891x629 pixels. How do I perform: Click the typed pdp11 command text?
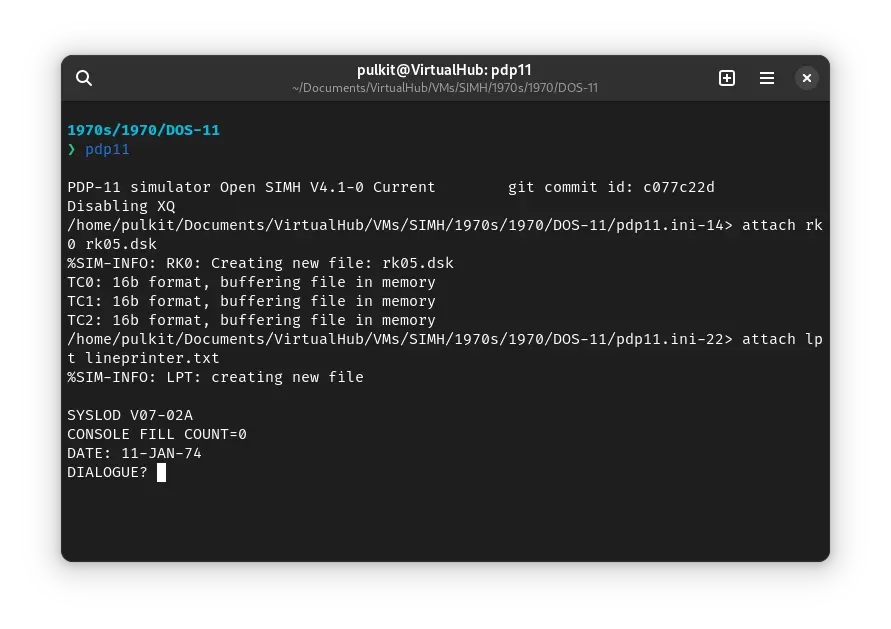[x=107, y=150]
